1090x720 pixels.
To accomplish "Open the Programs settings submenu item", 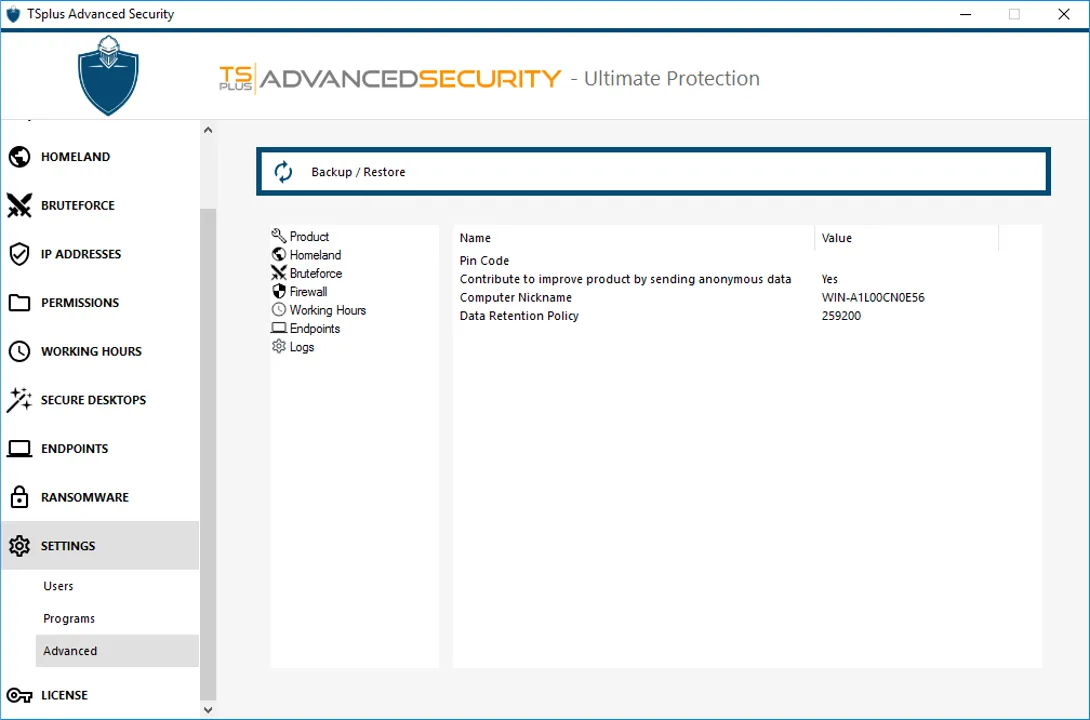I will (69, 618).
